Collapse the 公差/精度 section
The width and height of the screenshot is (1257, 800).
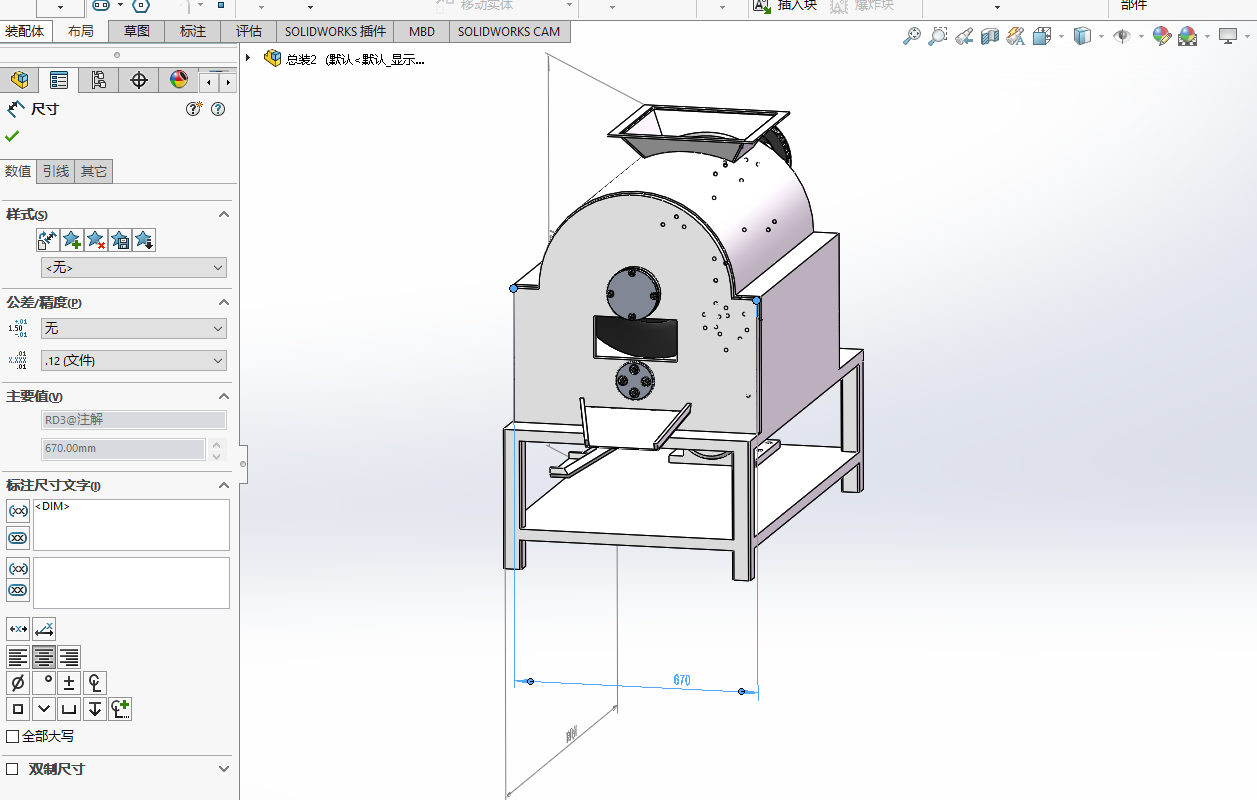tap(224, 302)
